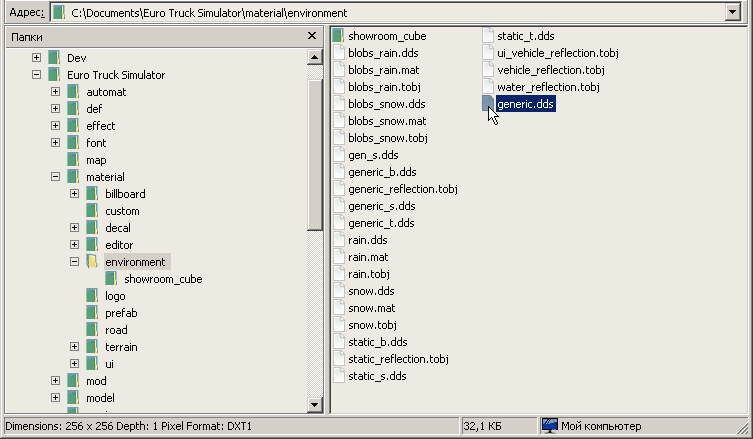Select the model folder in tree
753x439 pixels.
[100, 398]
